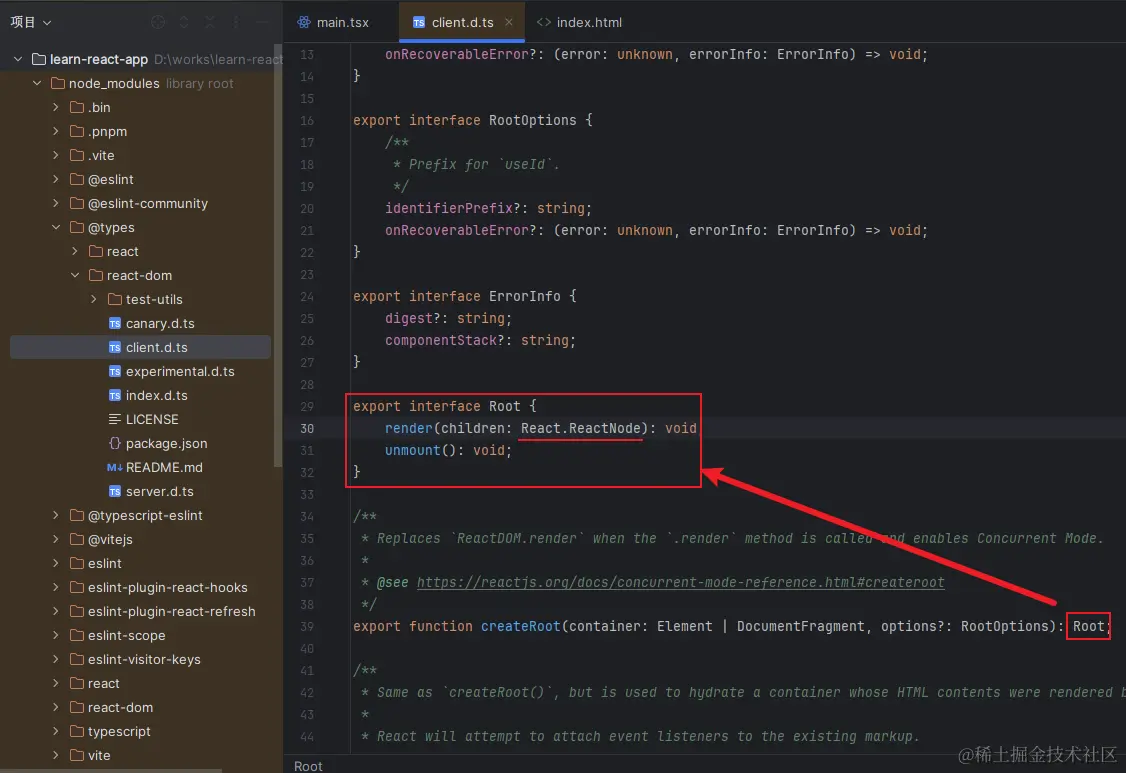Expand the vite folder

[55, 755]
